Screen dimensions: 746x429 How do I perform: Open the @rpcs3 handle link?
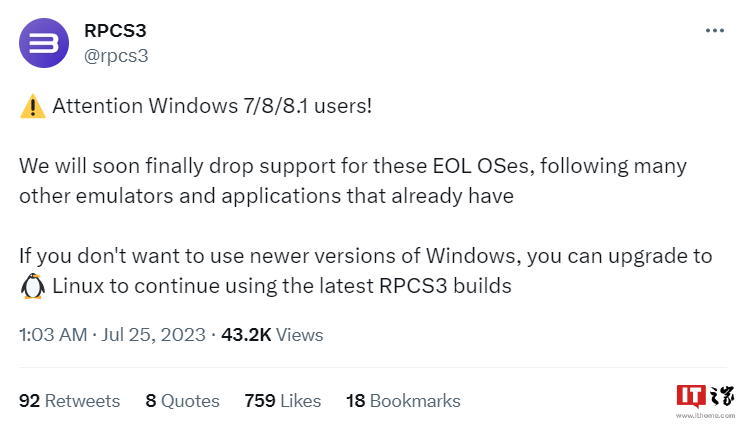coord(116,55)
